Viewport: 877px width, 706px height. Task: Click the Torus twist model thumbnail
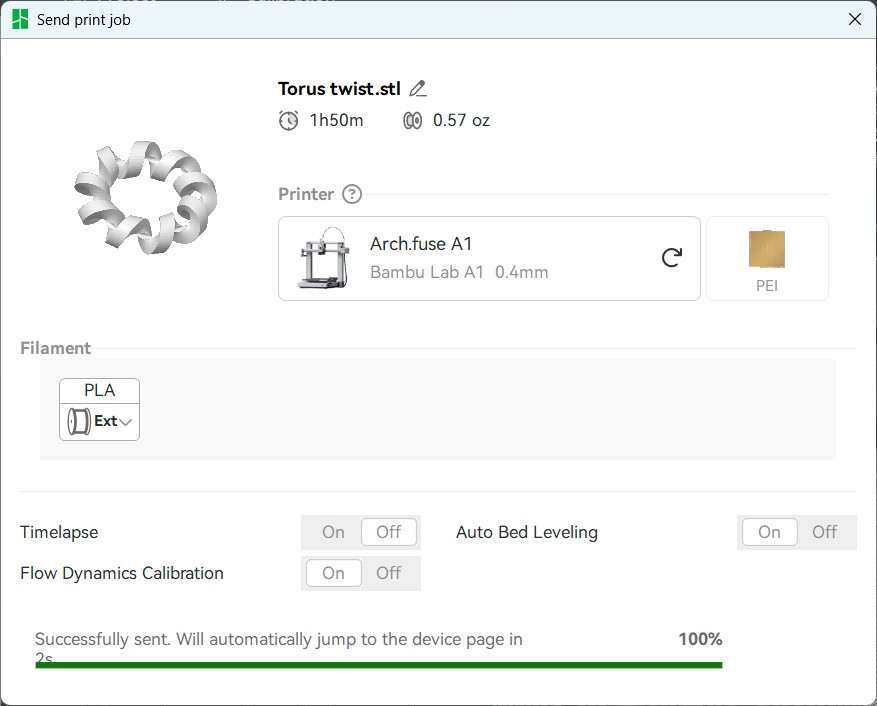pyautogui.click(x=145, y=197)
